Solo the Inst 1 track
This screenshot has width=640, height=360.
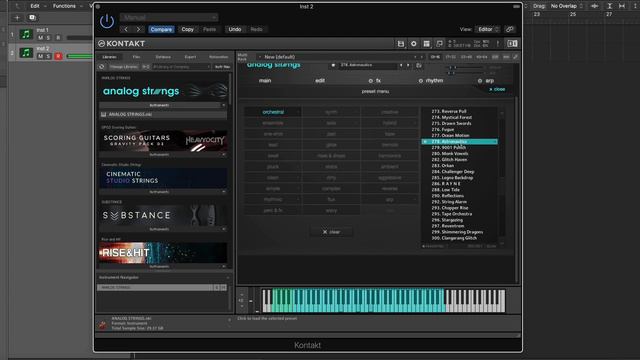point(48,38)
